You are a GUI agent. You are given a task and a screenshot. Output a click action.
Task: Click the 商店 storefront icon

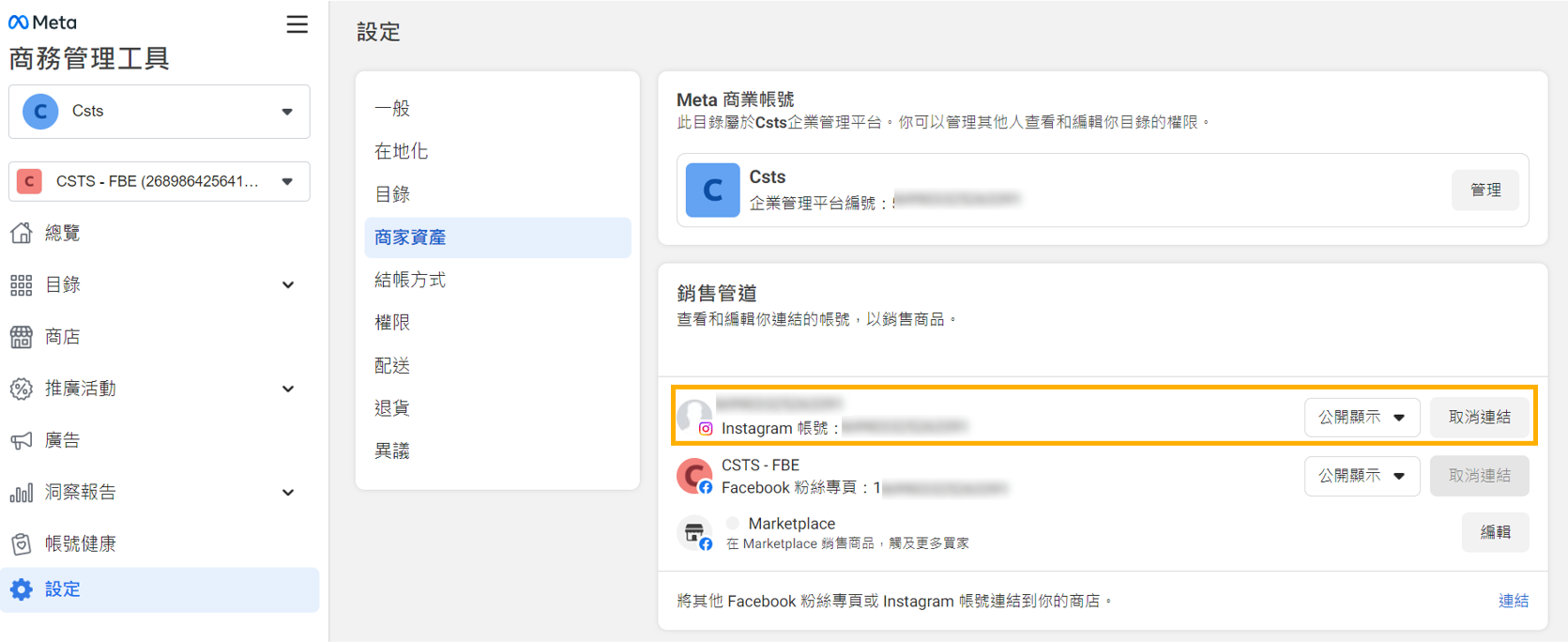pyautogui.click(x=22, y=337)
